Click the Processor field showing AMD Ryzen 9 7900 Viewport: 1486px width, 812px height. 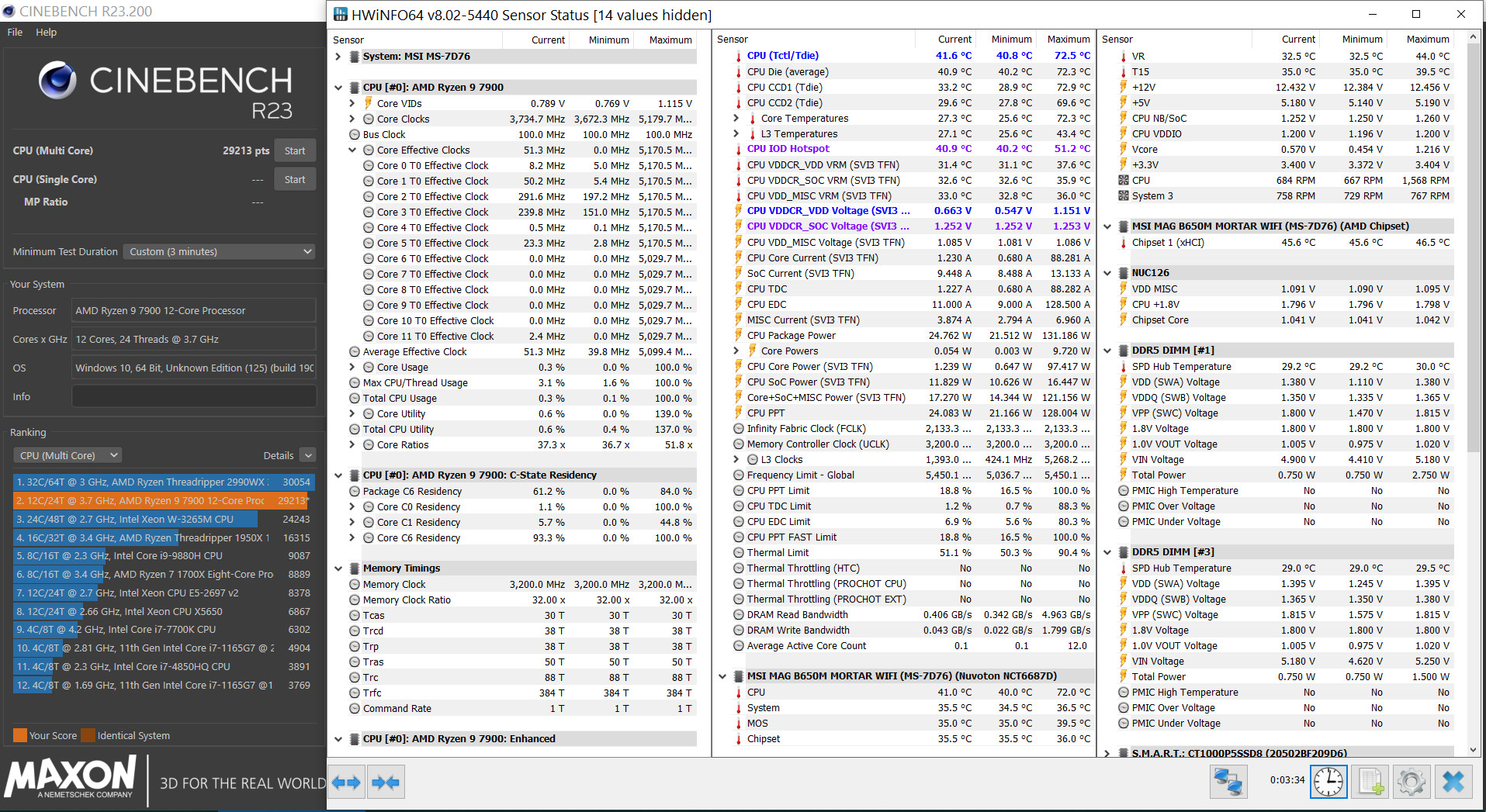[194, 310]
